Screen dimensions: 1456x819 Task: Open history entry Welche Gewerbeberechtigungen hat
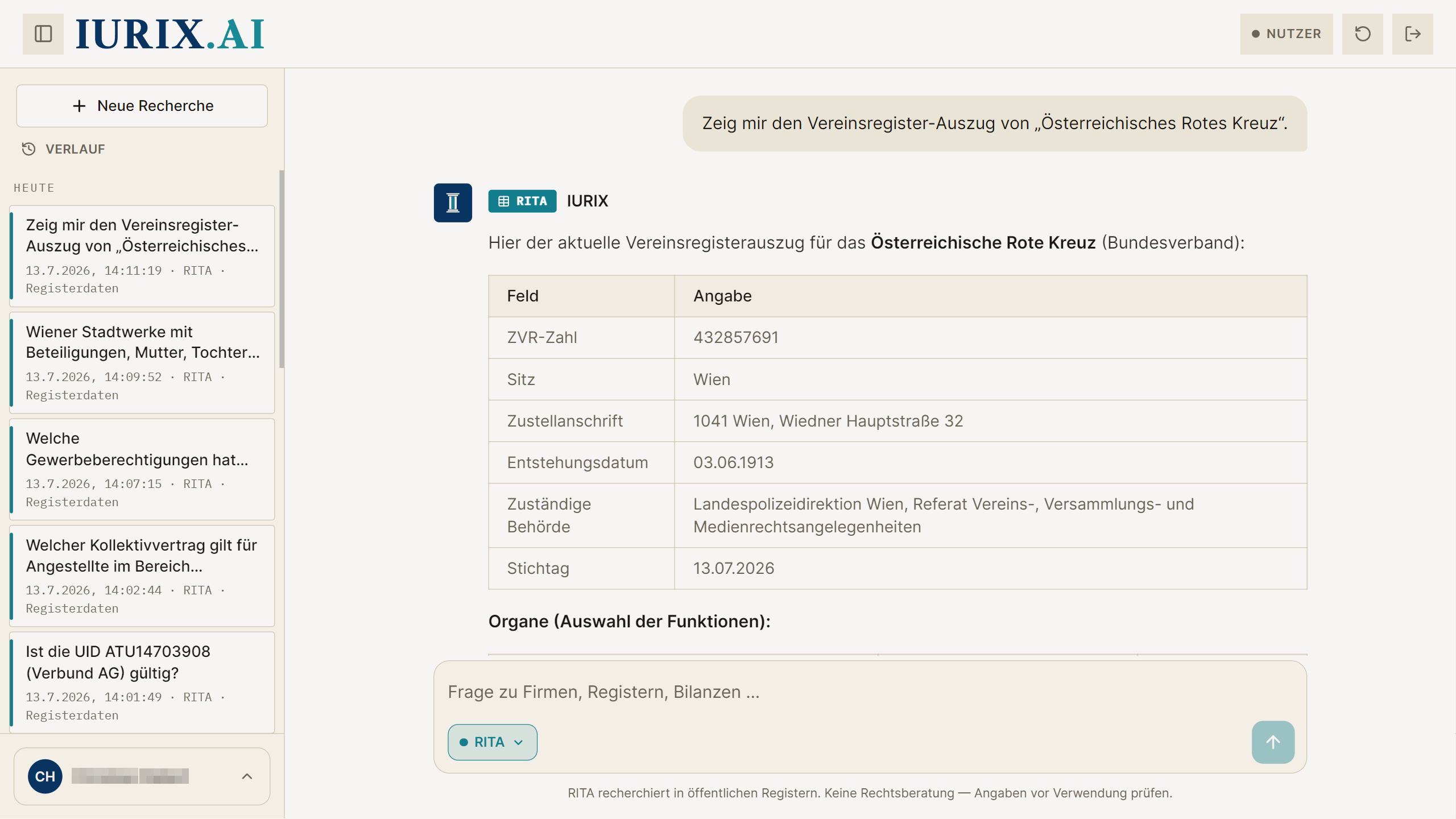click(142, 469)
